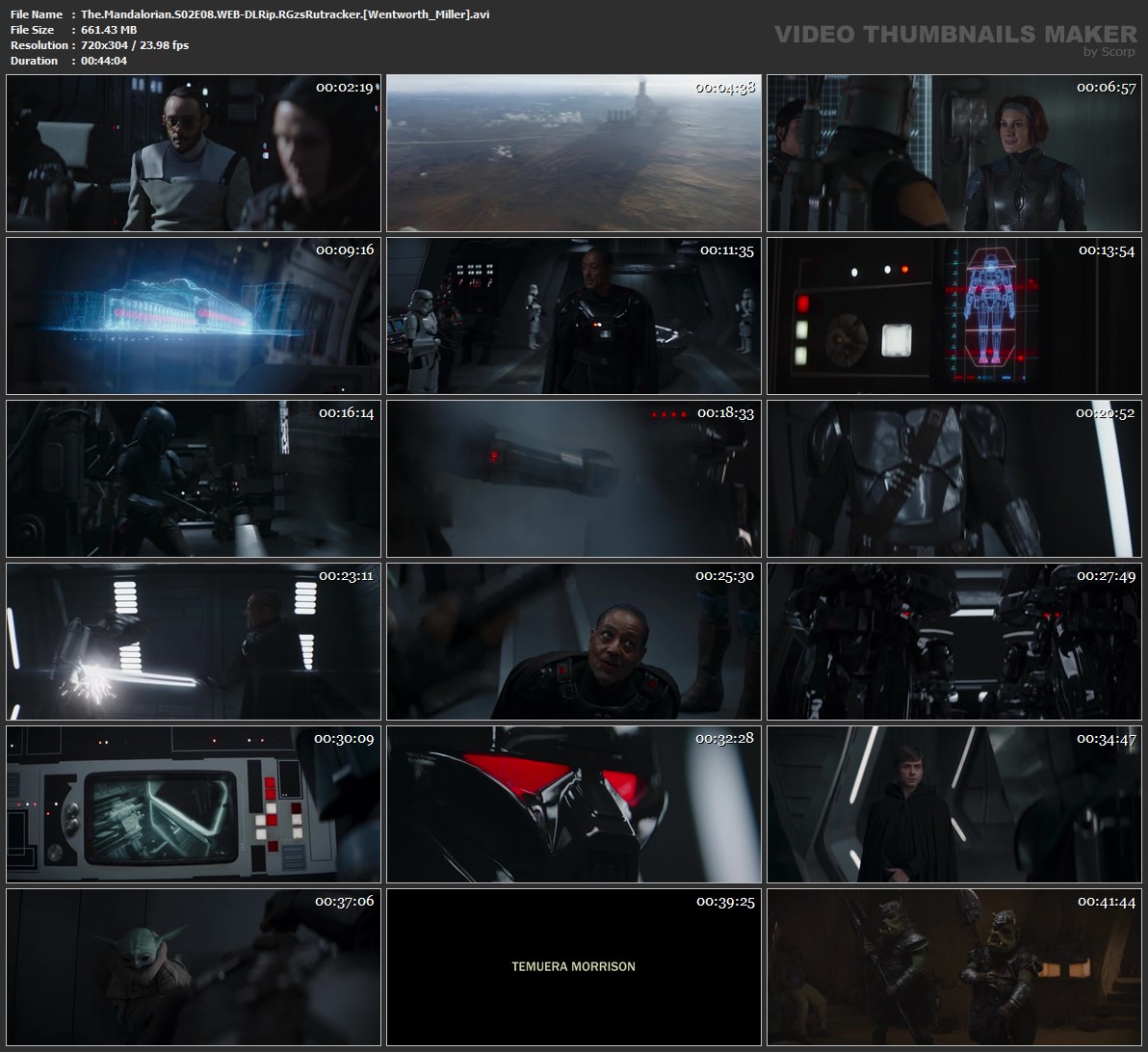Select the thumbnail stamped 00:25:30

[574, 641]
